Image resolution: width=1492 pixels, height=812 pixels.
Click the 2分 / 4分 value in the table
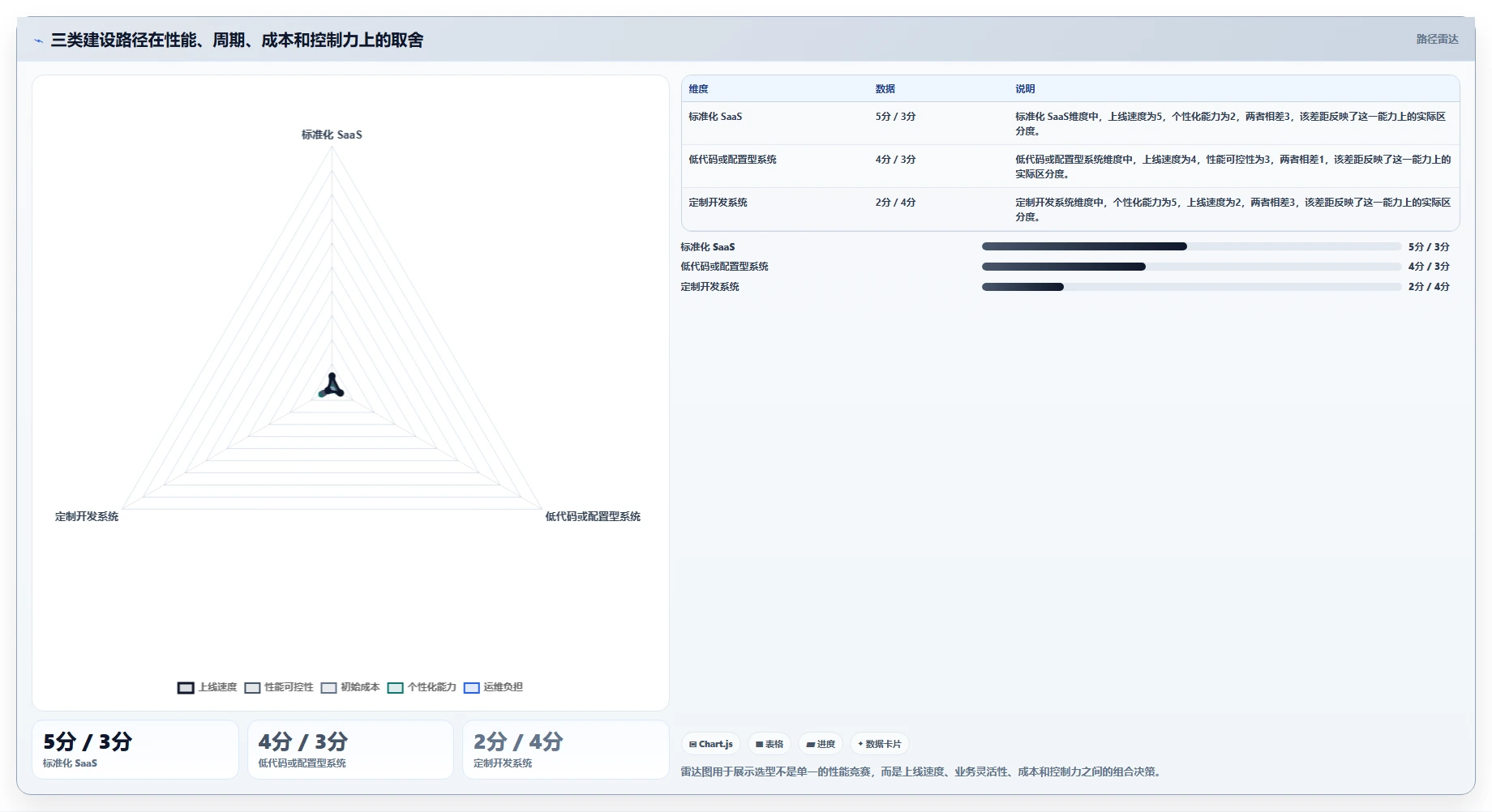(x=895, y=203)
